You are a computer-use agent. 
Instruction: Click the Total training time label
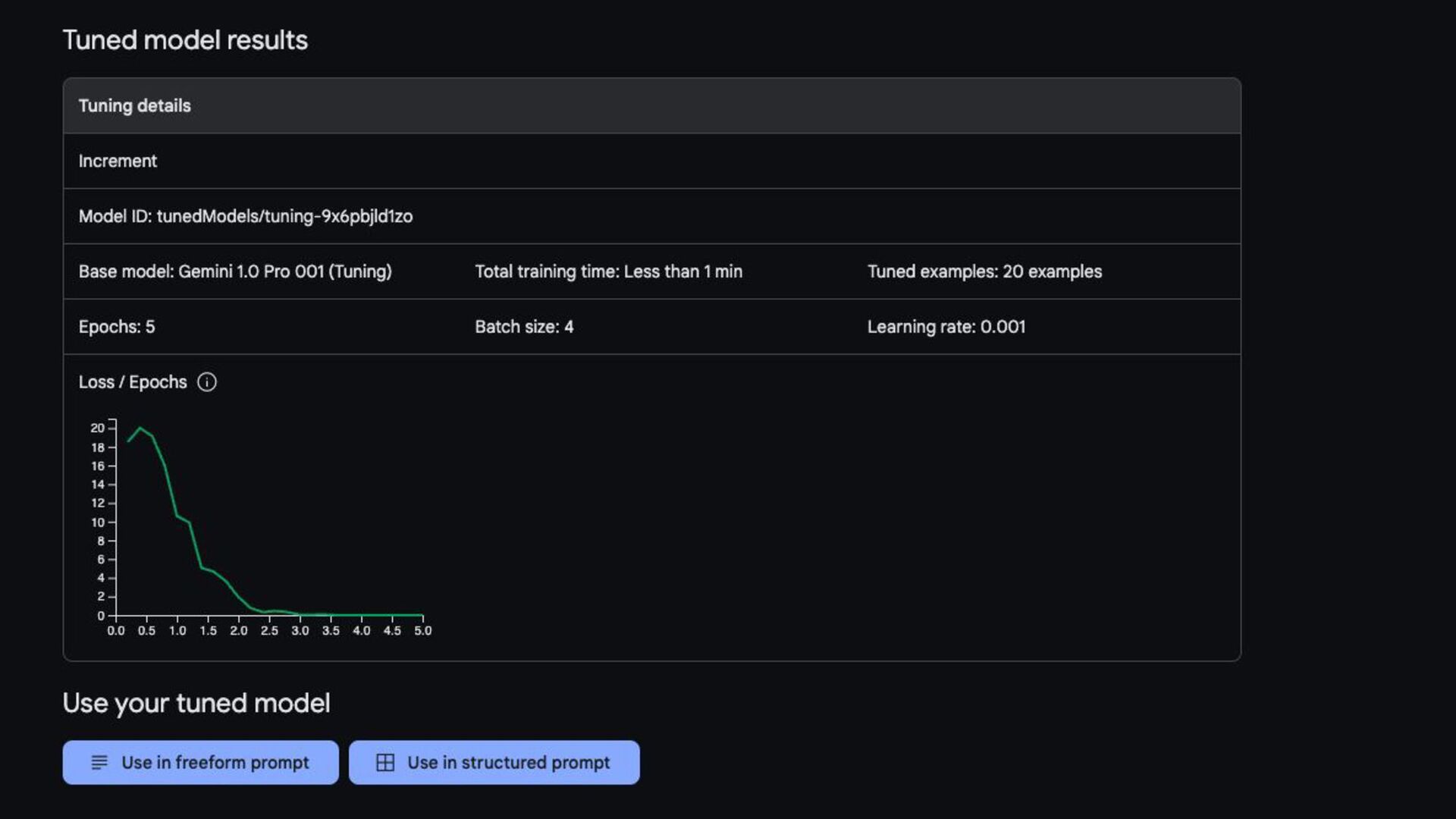click(x=608, y=272)
